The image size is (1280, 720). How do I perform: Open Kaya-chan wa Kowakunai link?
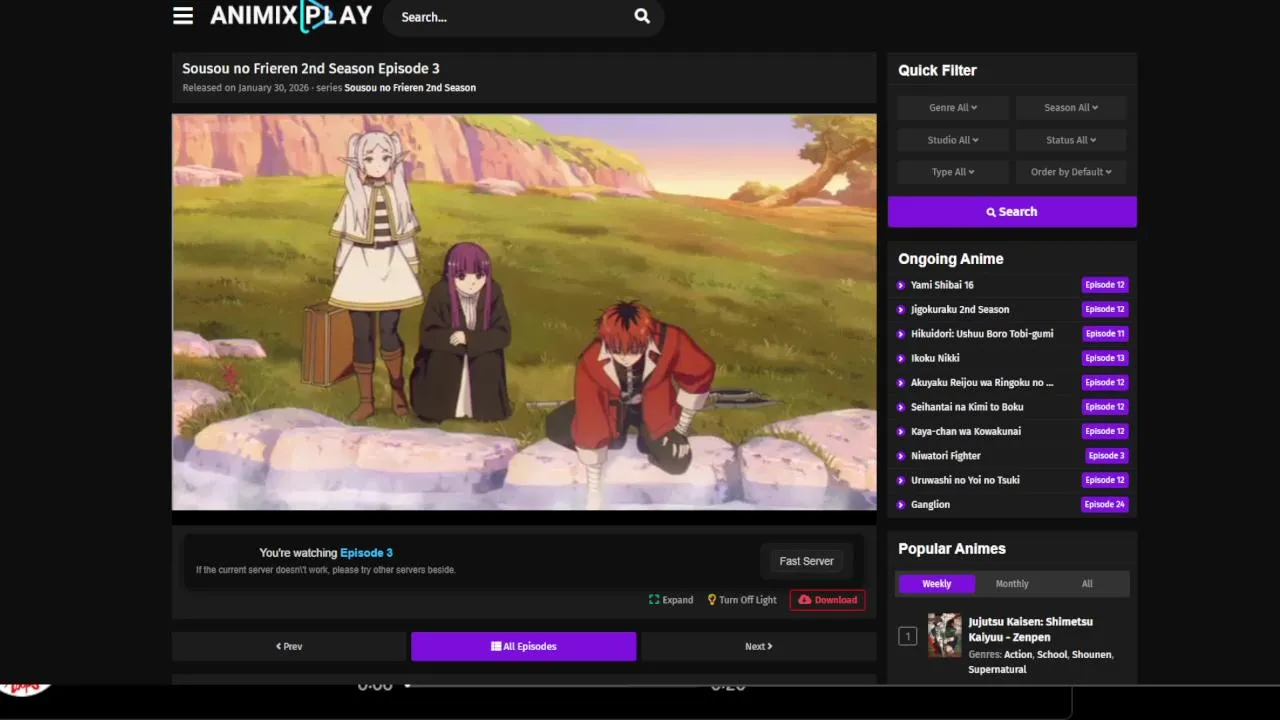[x=966, y=432]
